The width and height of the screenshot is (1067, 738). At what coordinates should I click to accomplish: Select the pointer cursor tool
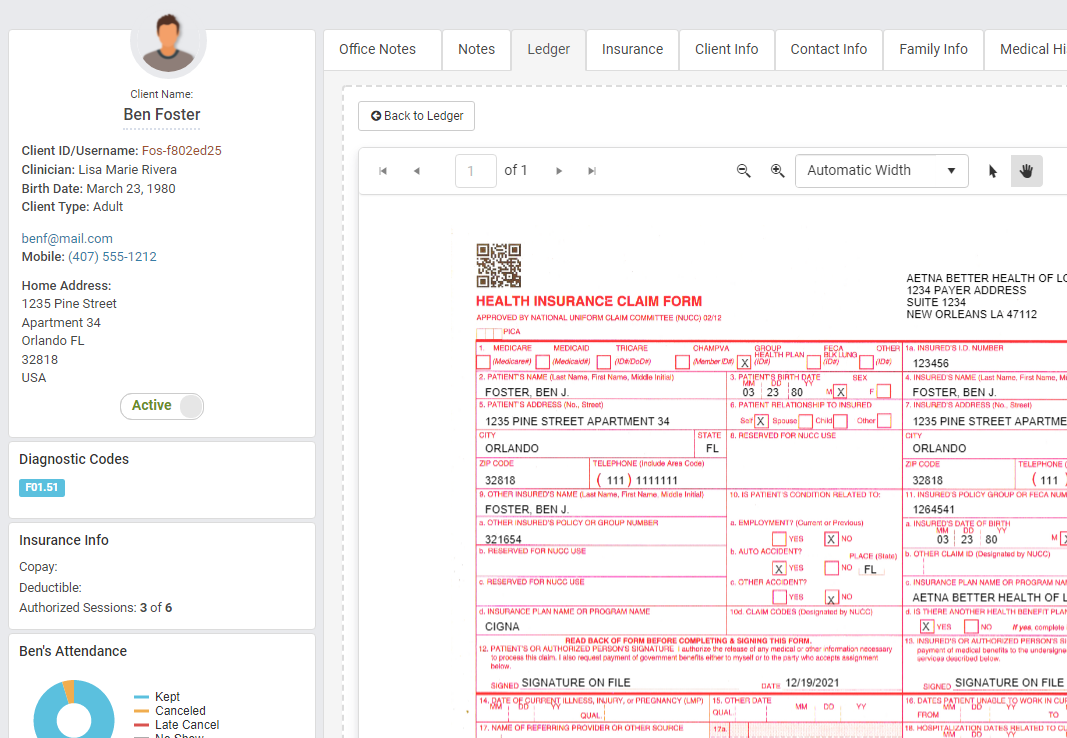(993, 171)
